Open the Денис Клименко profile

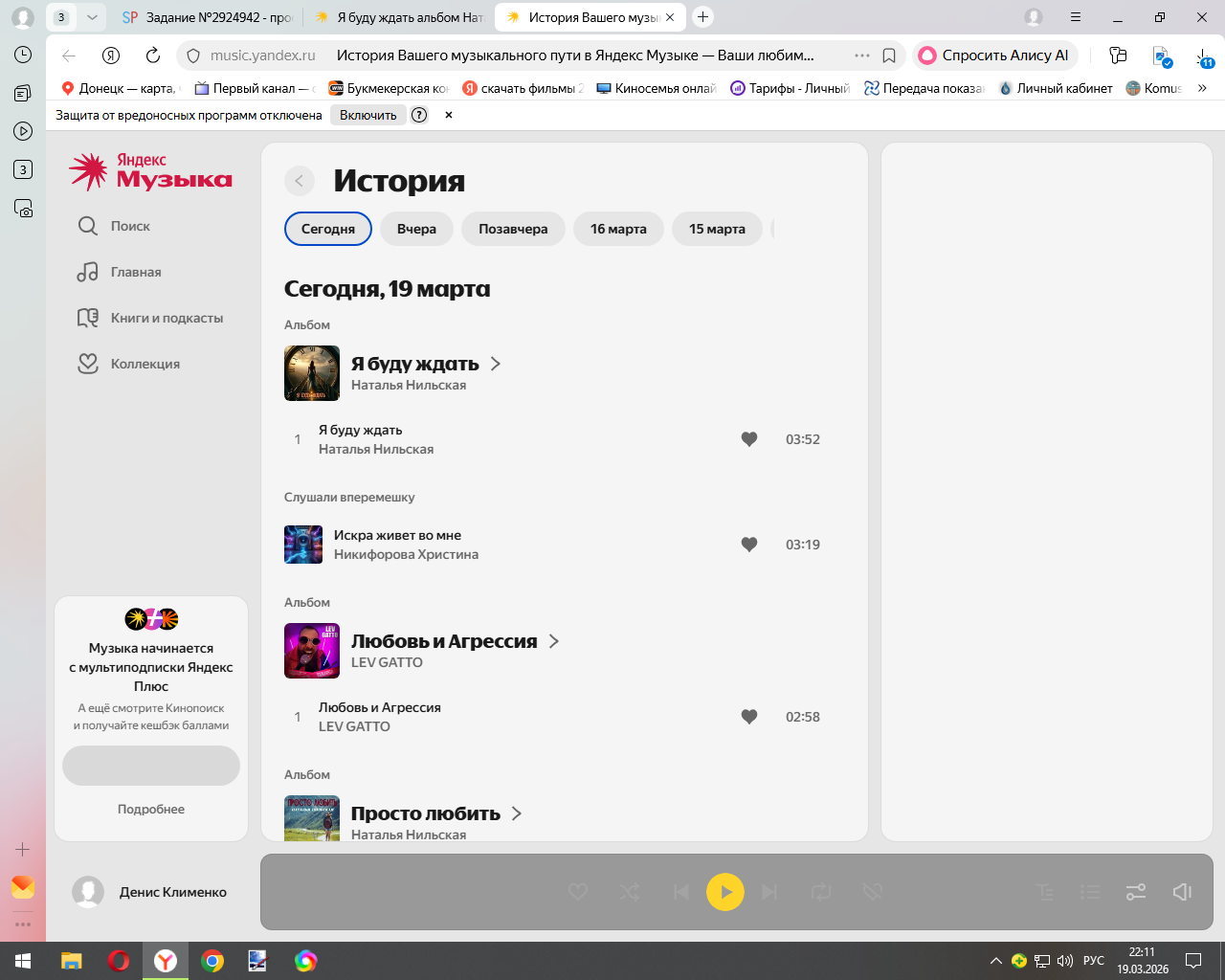click(150, 892)
